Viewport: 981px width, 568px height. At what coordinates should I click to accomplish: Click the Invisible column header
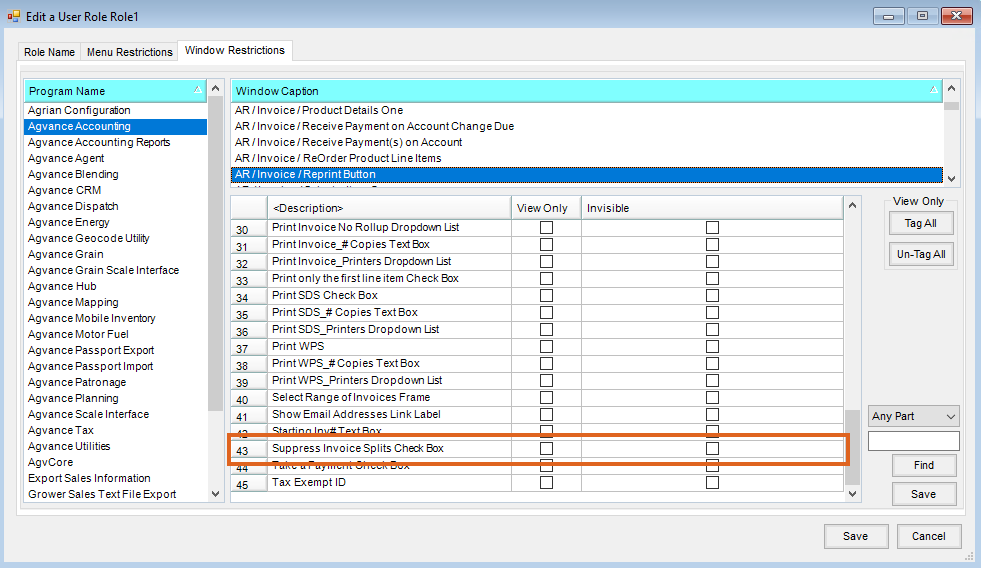click(x=712, y=208)
